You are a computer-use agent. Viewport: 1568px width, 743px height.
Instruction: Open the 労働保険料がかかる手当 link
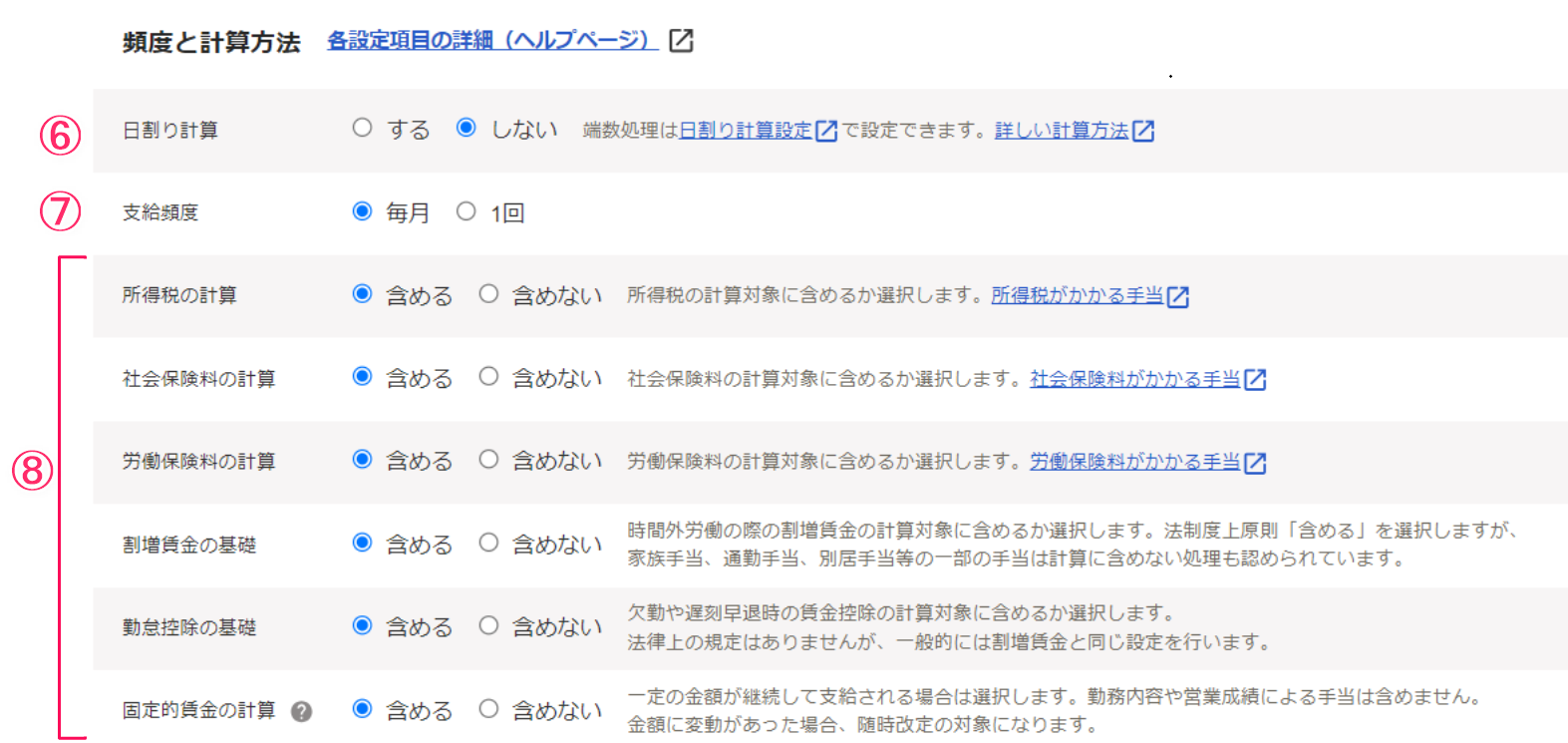click(x=1135, y=462)
